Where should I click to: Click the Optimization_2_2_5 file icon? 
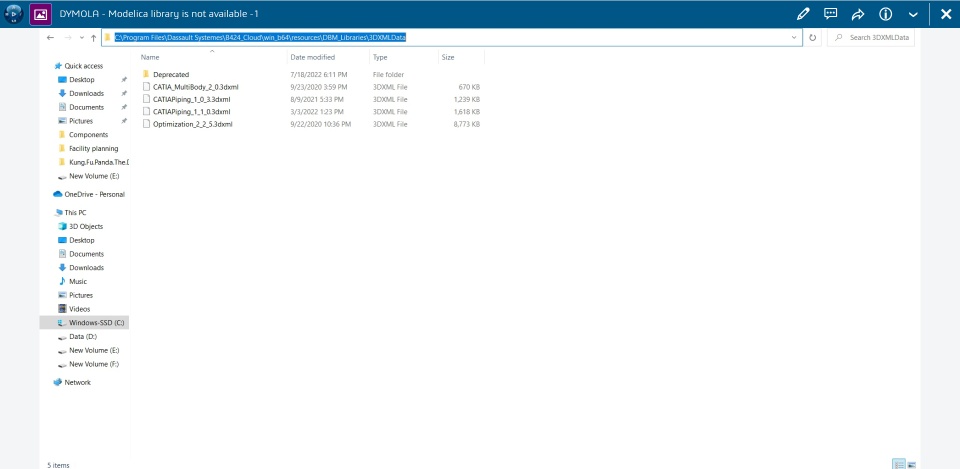tap(146, 124)
